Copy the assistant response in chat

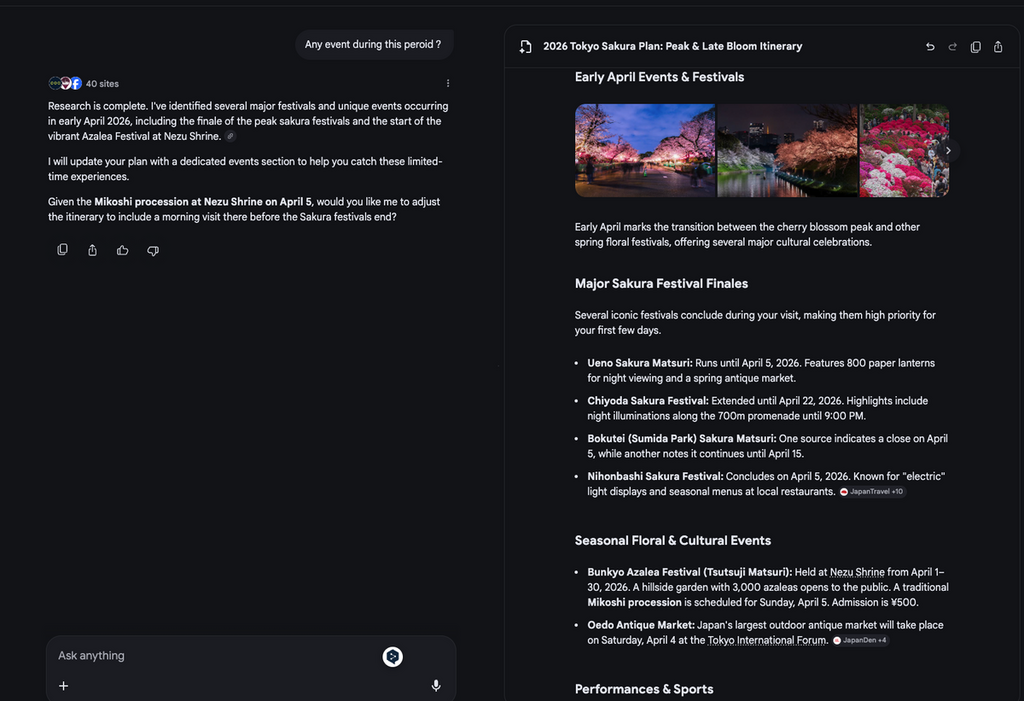(62, 250)
